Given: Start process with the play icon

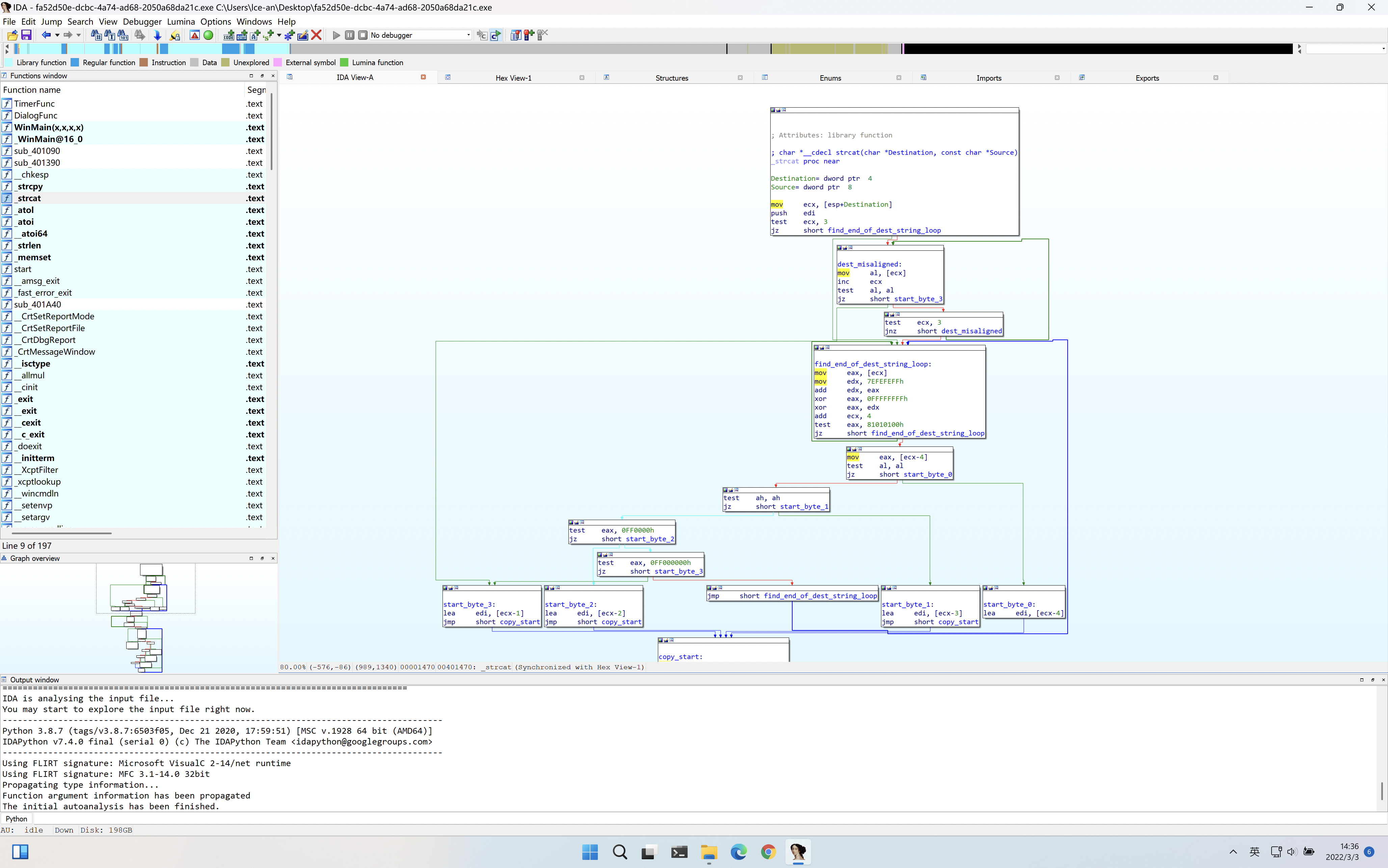Looking at the screenshot, I should [x=337, y=35].
